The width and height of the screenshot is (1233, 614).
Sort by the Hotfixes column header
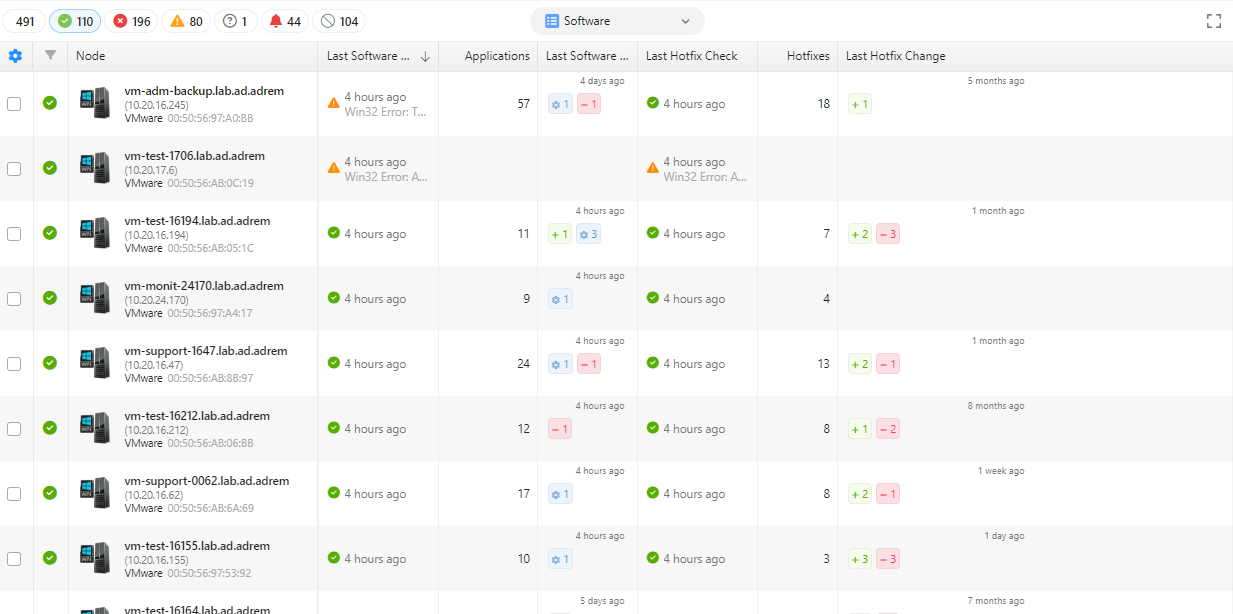(x=808, y=56)
